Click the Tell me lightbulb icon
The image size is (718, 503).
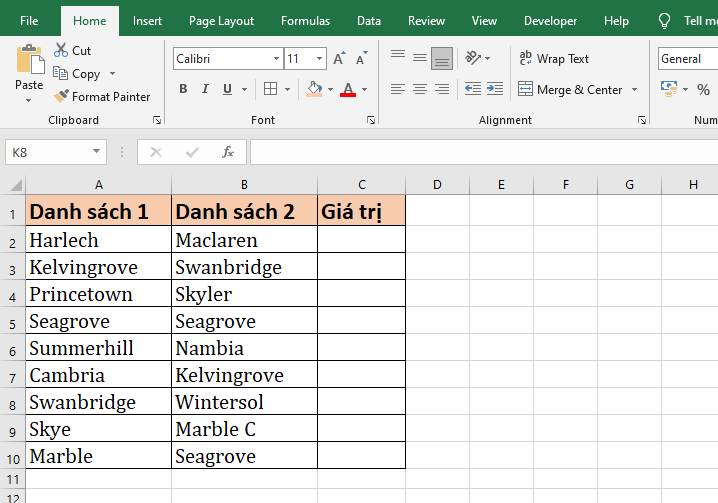[x=664, y=21]
